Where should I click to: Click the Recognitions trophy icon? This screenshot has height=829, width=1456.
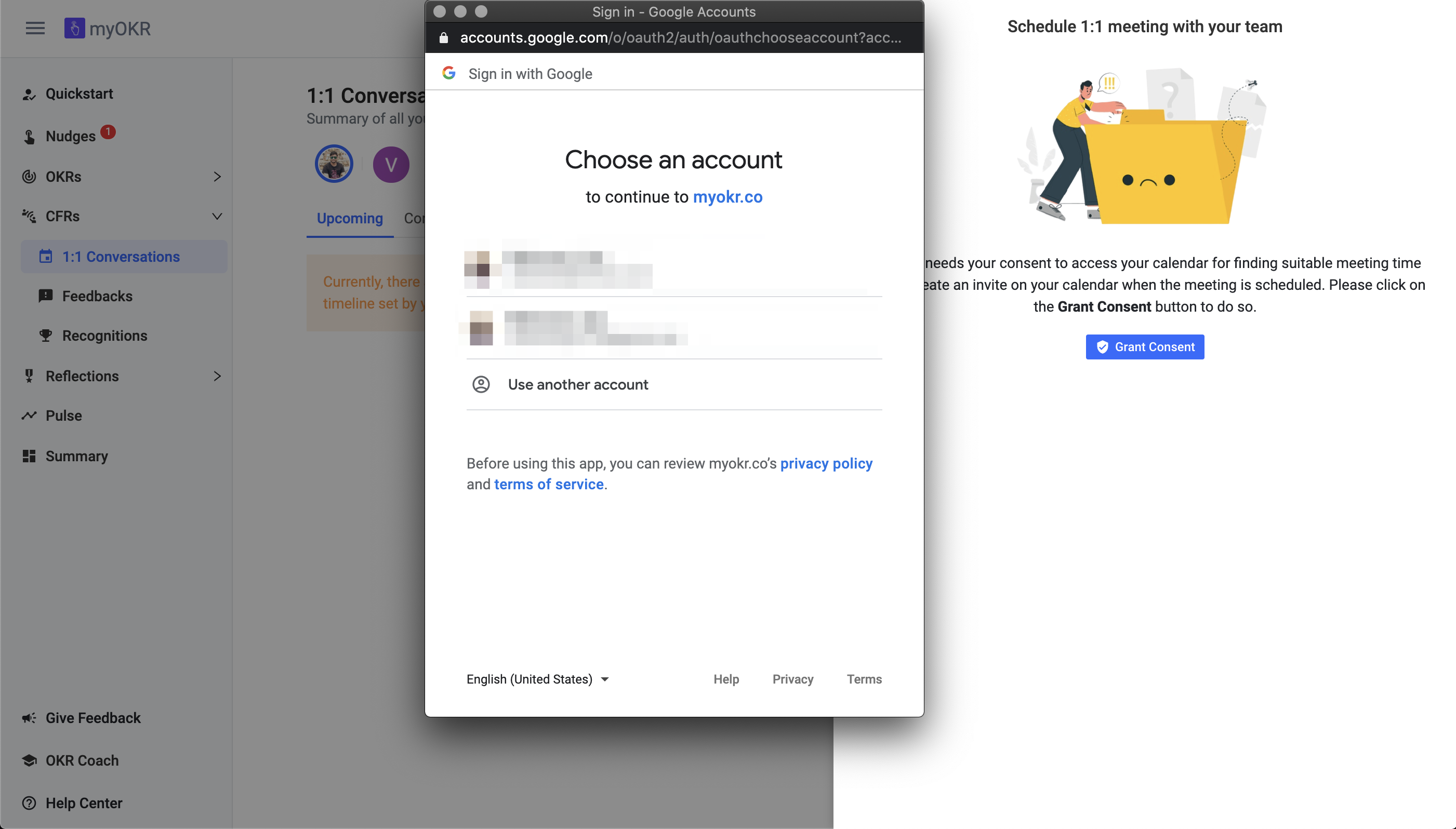tap(46, 336)
